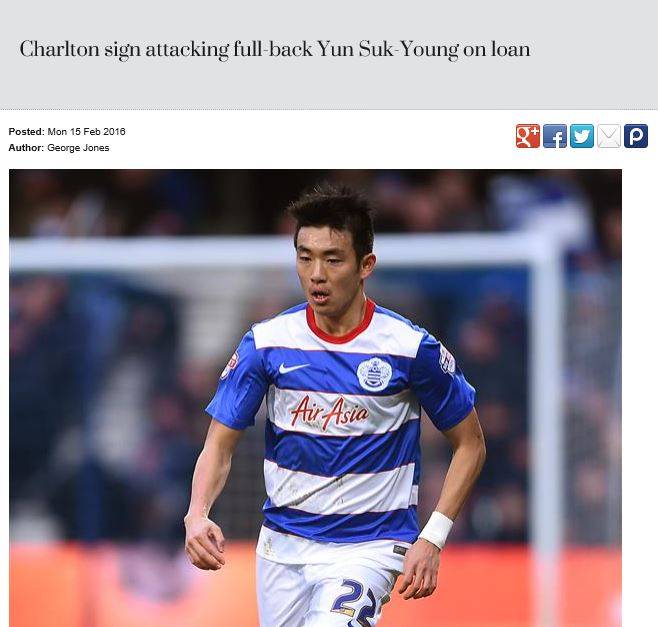Click the 'Posted:' label
Screen dimensions: 658x627
(26, 131)
